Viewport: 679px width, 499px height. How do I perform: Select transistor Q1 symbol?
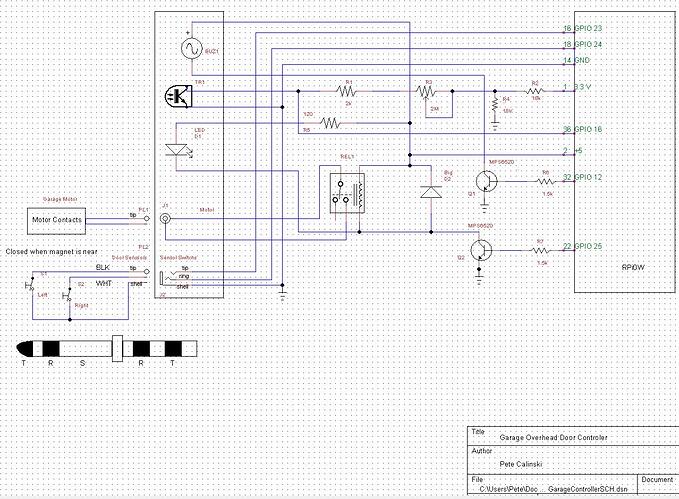tap(486, 181)
